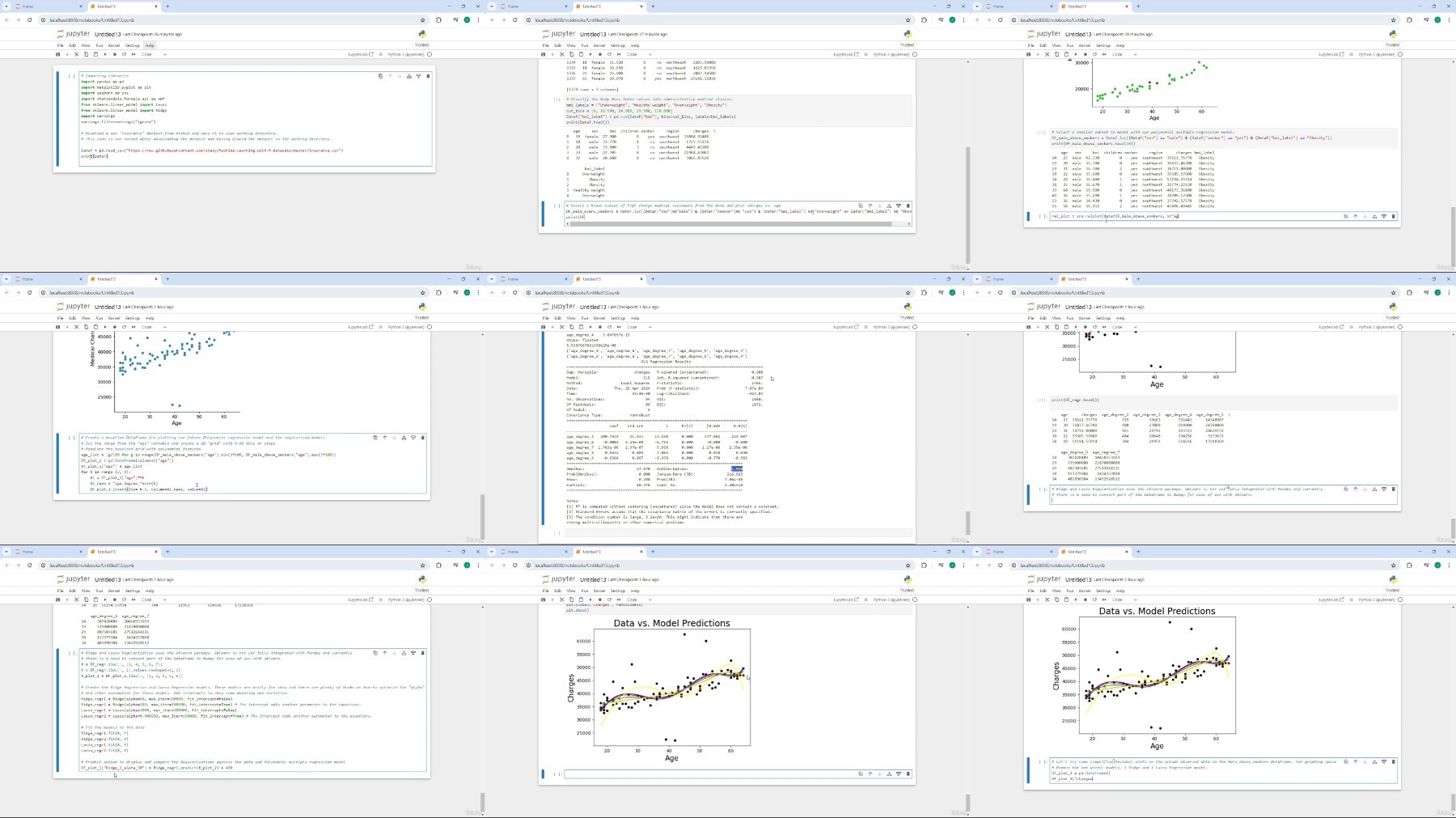The width and height of the screenshot is (1456, 818).
Task: Delete the Ridge and Lasso comment cell in the print(DF_regr.head()) window
Action: 1394,489
